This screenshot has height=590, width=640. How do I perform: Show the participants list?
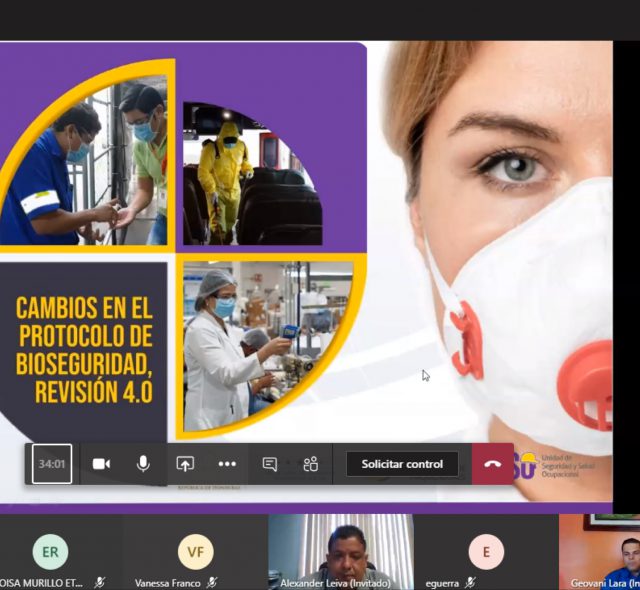(311, 464)
